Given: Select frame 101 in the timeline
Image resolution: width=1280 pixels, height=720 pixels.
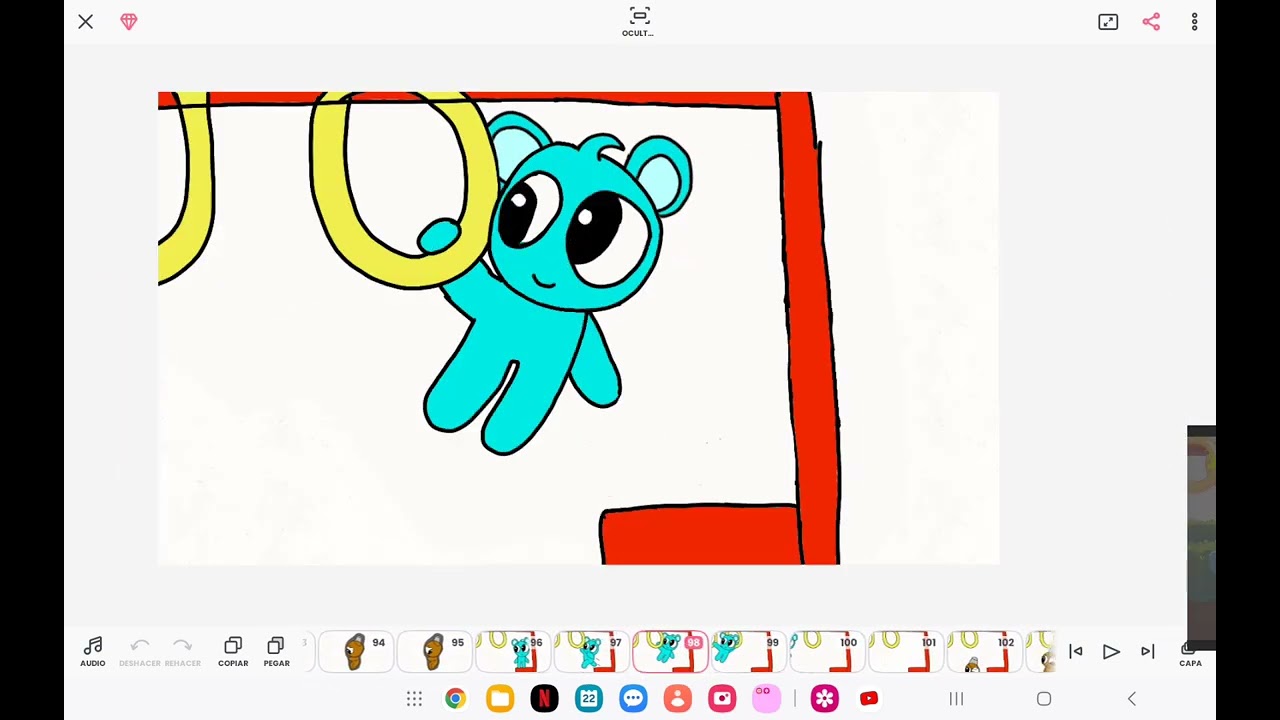Looking at the screenshot, I should point(906,652).
